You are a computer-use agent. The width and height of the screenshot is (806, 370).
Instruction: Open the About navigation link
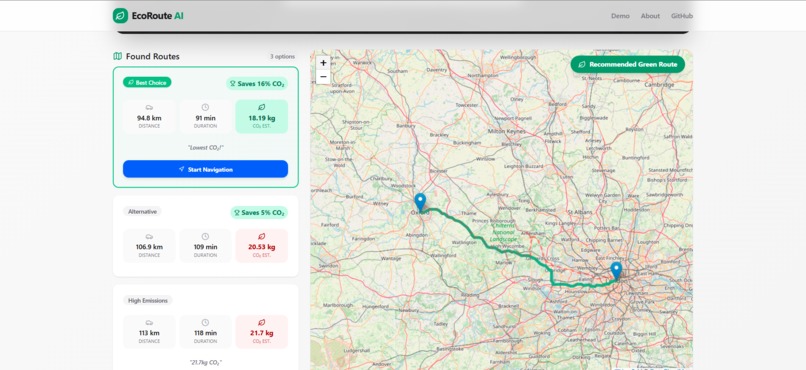650,16
